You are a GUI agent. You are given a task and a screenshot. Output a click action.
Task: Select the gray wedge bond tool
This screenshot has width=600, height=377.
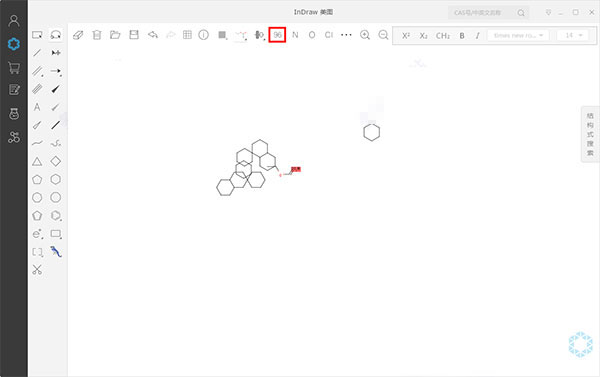[x=55, y=107]
